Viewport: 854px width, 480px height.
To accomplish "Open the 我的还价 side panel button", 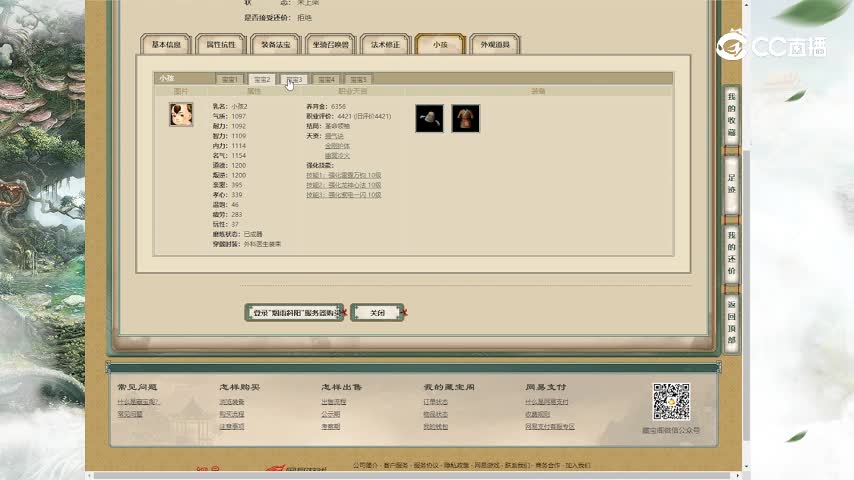I will pos(731,253).
